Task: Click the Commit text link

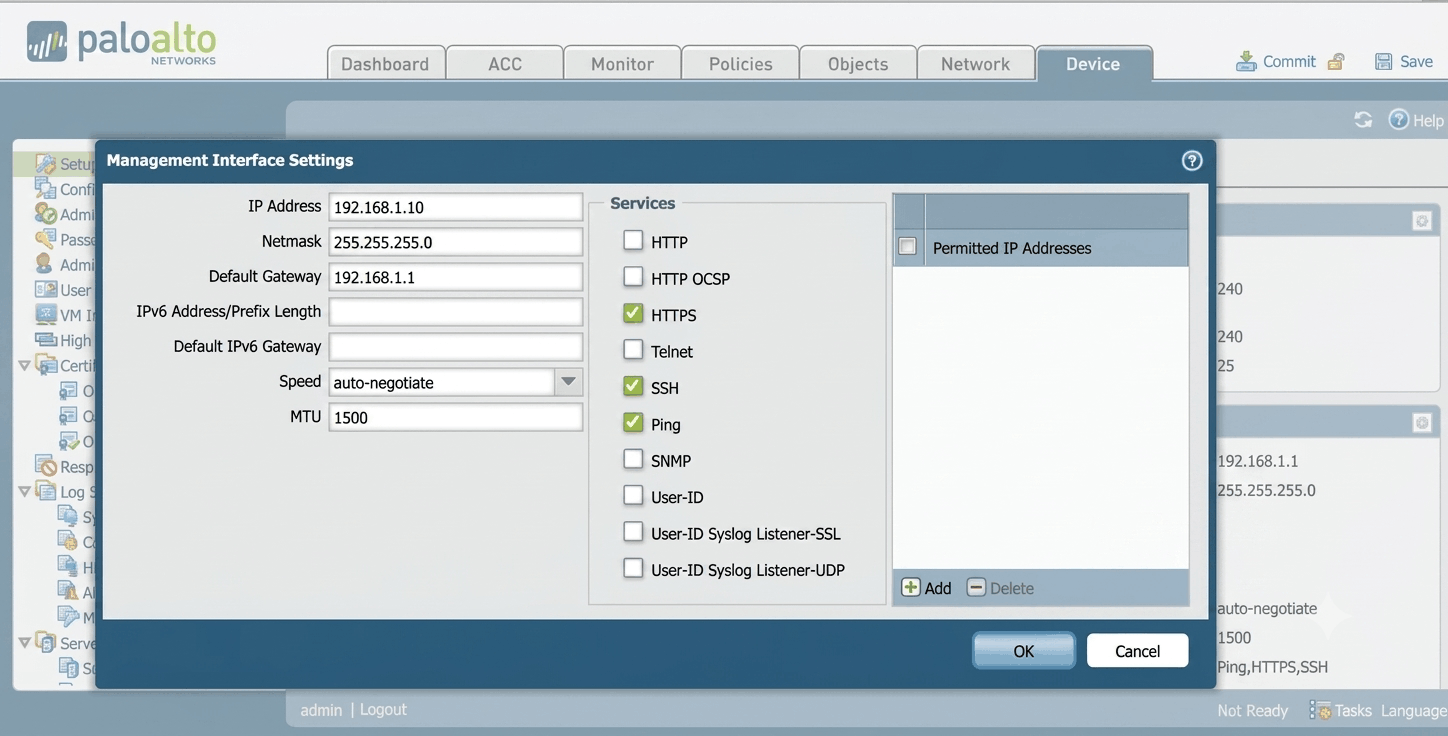Action: (1289, 62)
